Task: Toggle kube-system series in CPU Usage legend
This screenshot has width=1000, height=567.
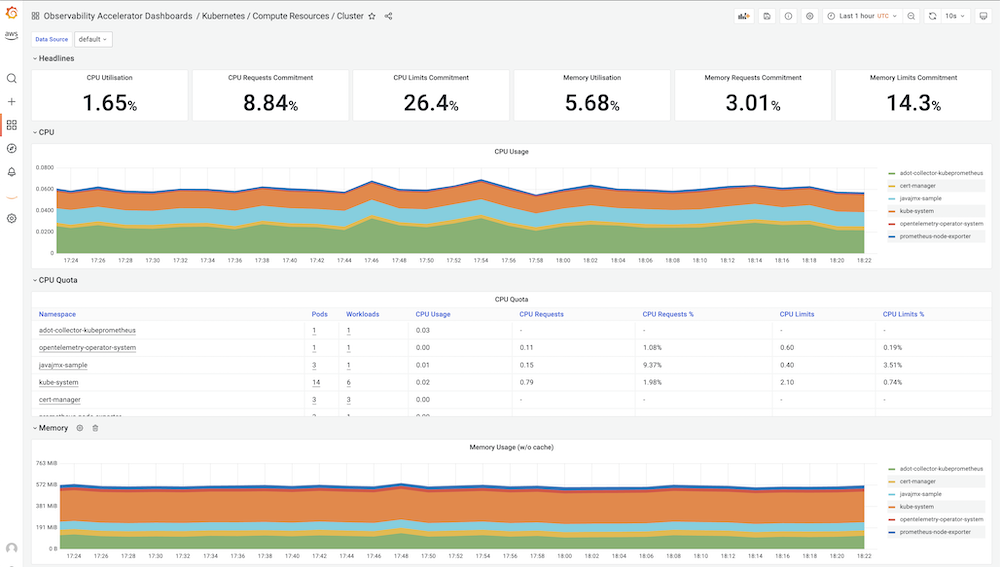Action: tap(916, 211)
